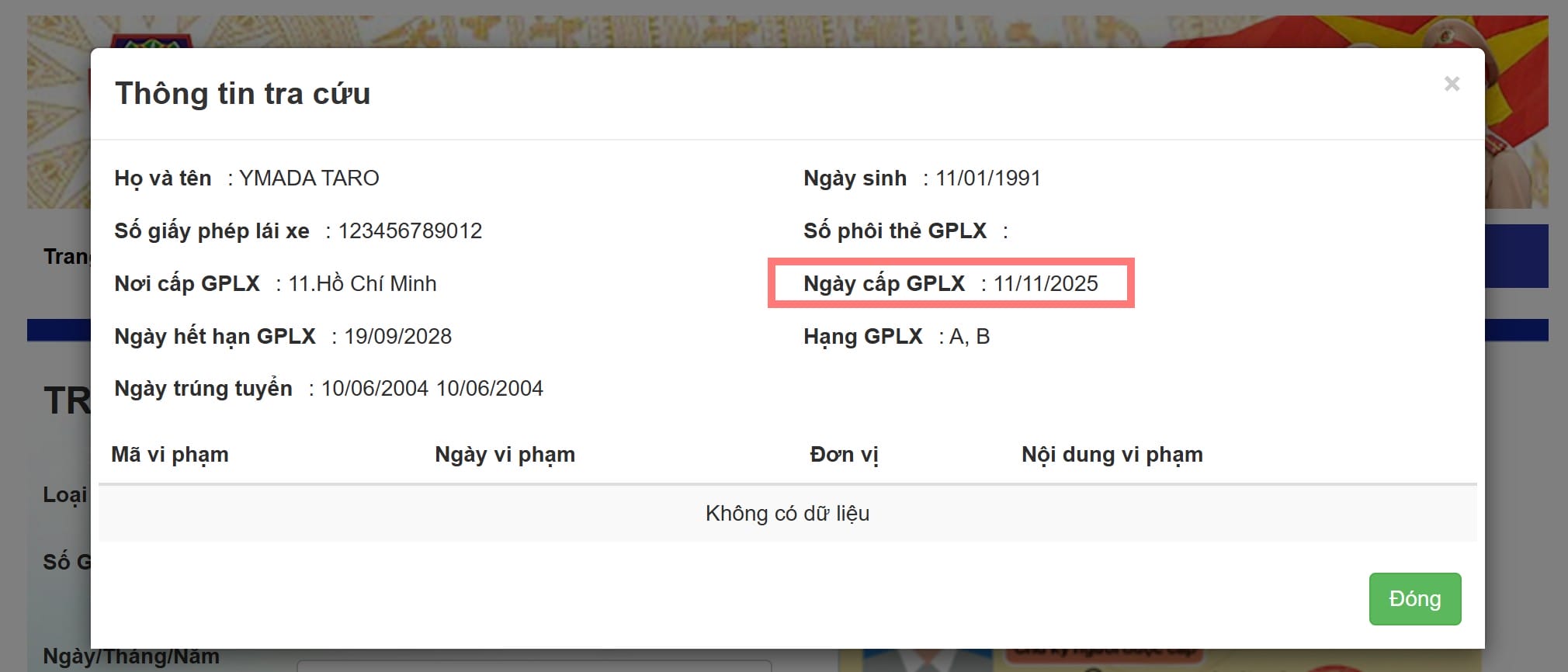Click the Ngày trúng tuyển date value

(432, 389)
